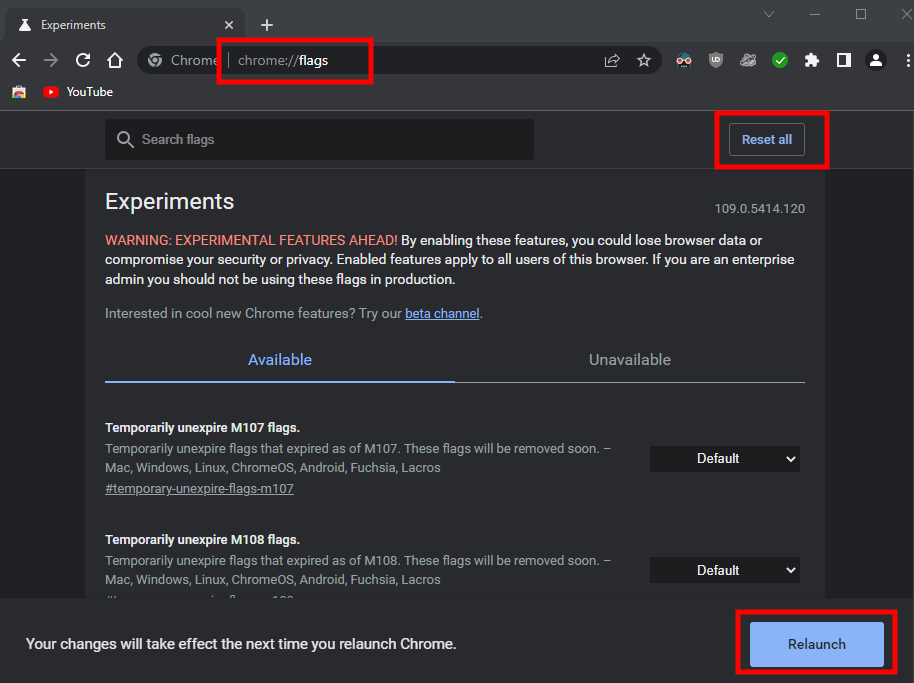Click the Reset all button

767,140
